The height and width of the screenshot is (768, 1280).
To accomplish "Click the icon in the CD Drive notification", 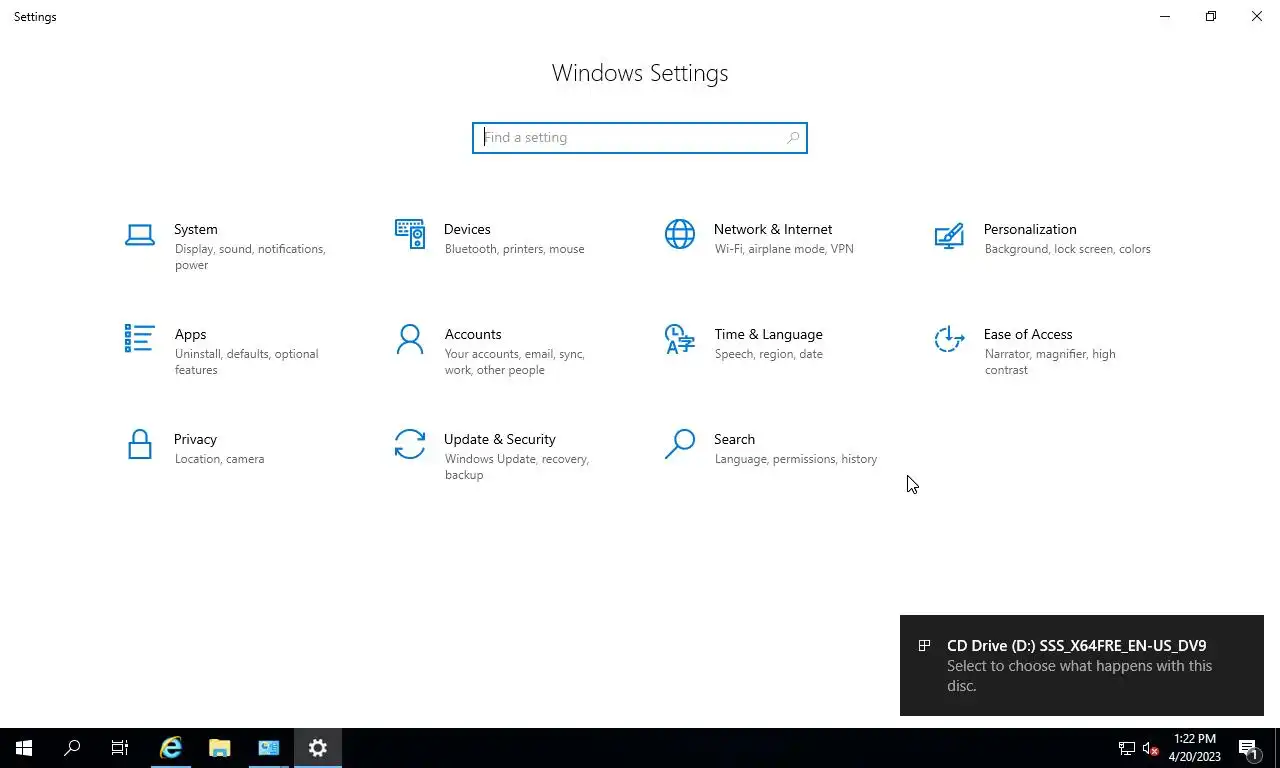I will pyautogui.click(x=925, y=646).
